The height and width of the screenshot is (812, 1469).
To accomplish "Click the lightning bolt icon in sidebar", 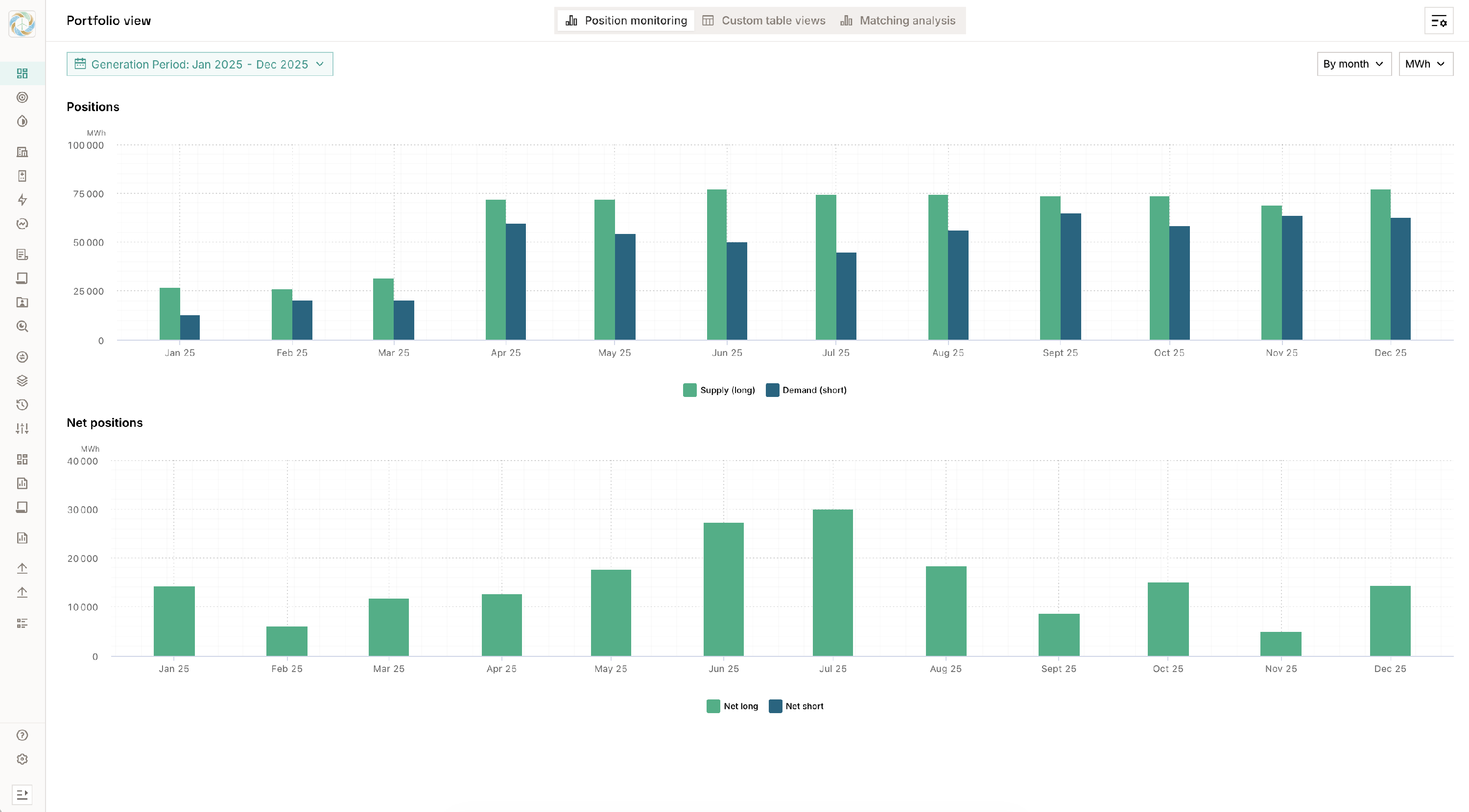I will coord(22,200).
